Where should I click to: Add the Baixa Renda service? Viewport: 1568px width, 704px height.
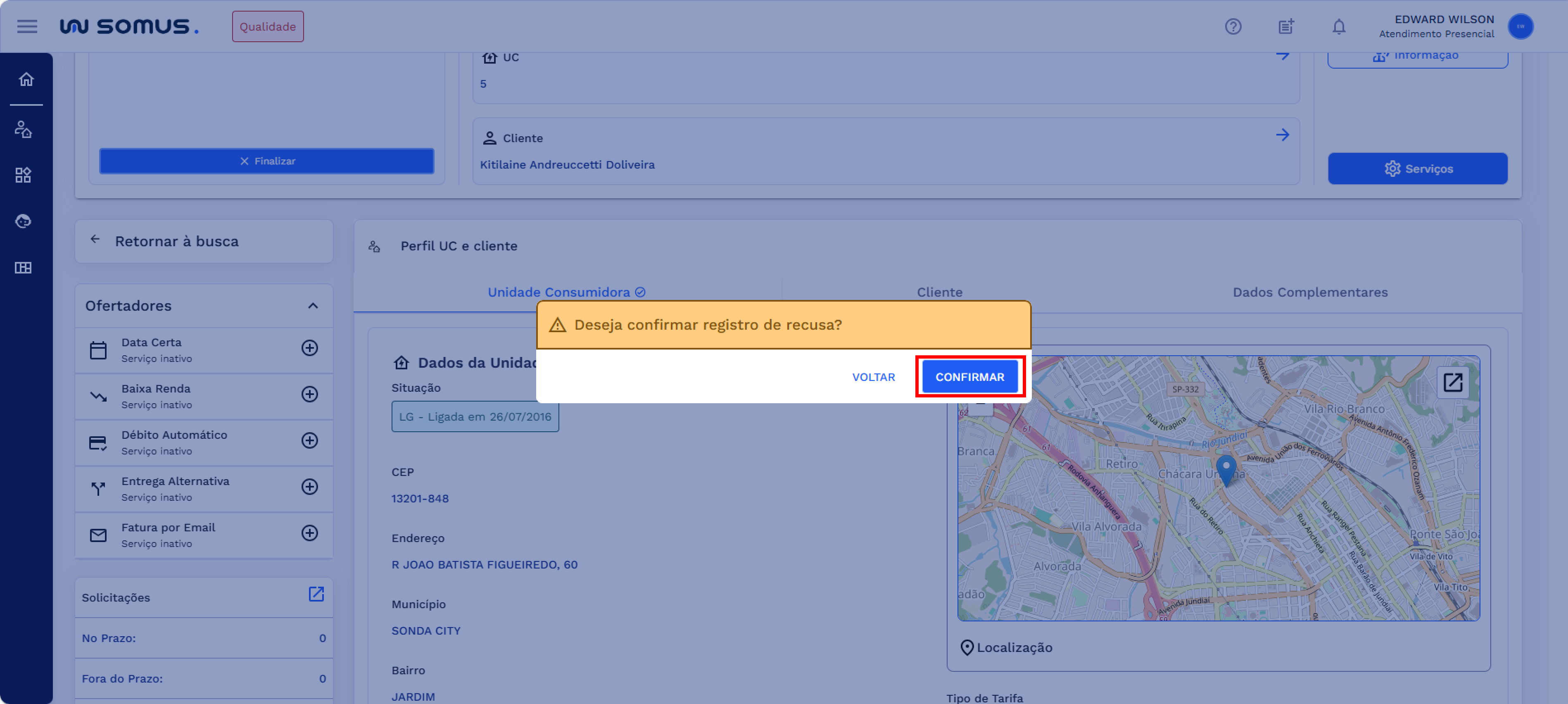point(309,394)
